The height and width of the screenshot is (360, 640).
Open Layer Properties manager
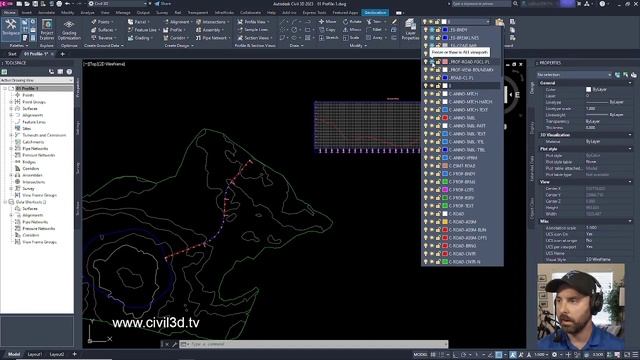tap(410, 30)
